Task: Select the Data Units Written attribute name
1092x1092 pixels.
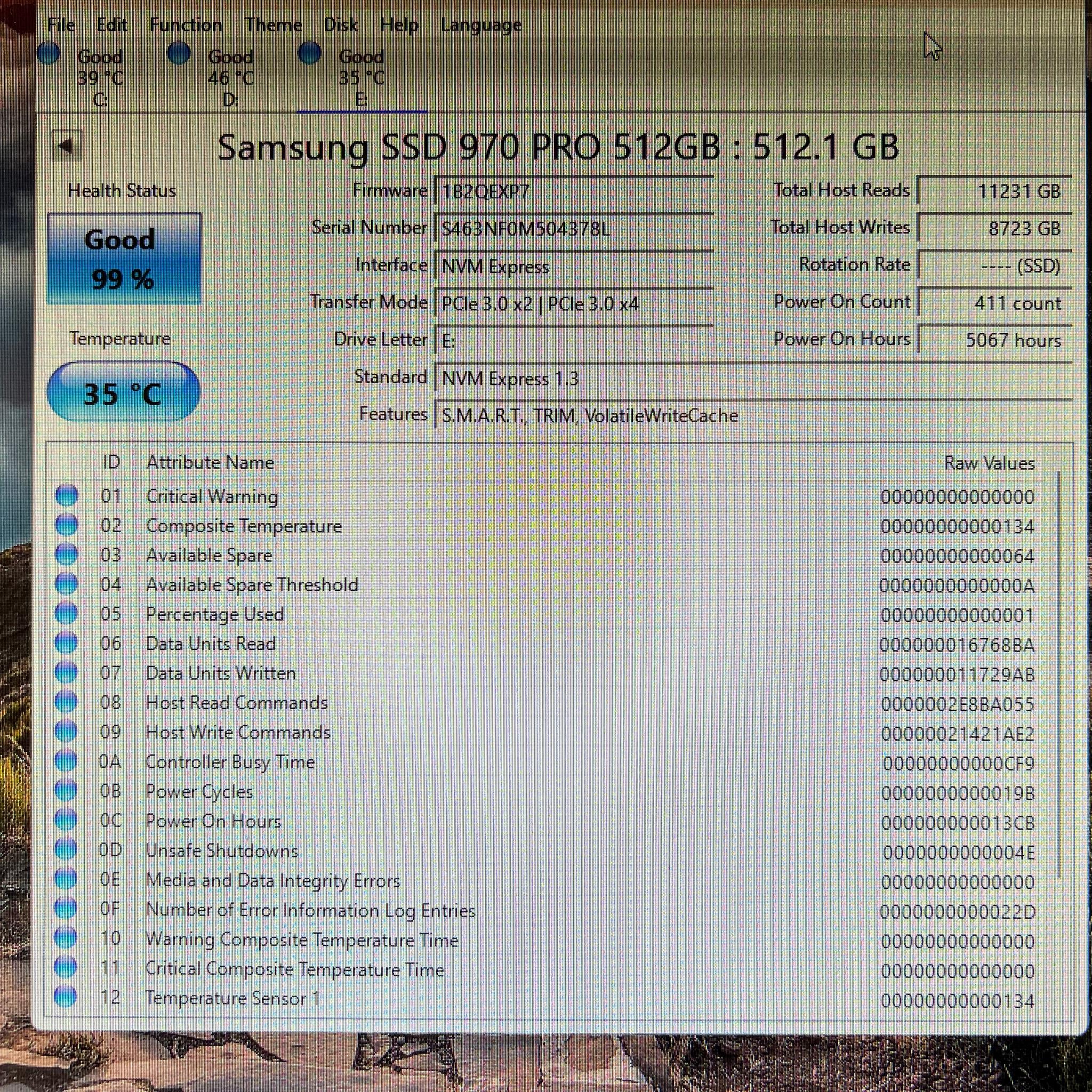Action: [220, 673]
